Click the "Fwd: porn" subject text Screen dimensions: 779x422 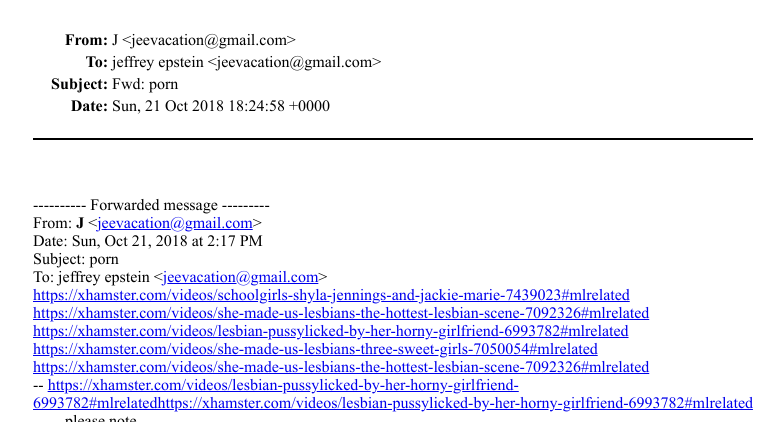point(145,84)
